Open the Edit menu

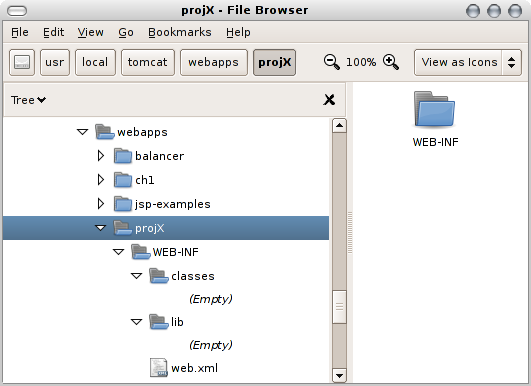click(54, 32)
